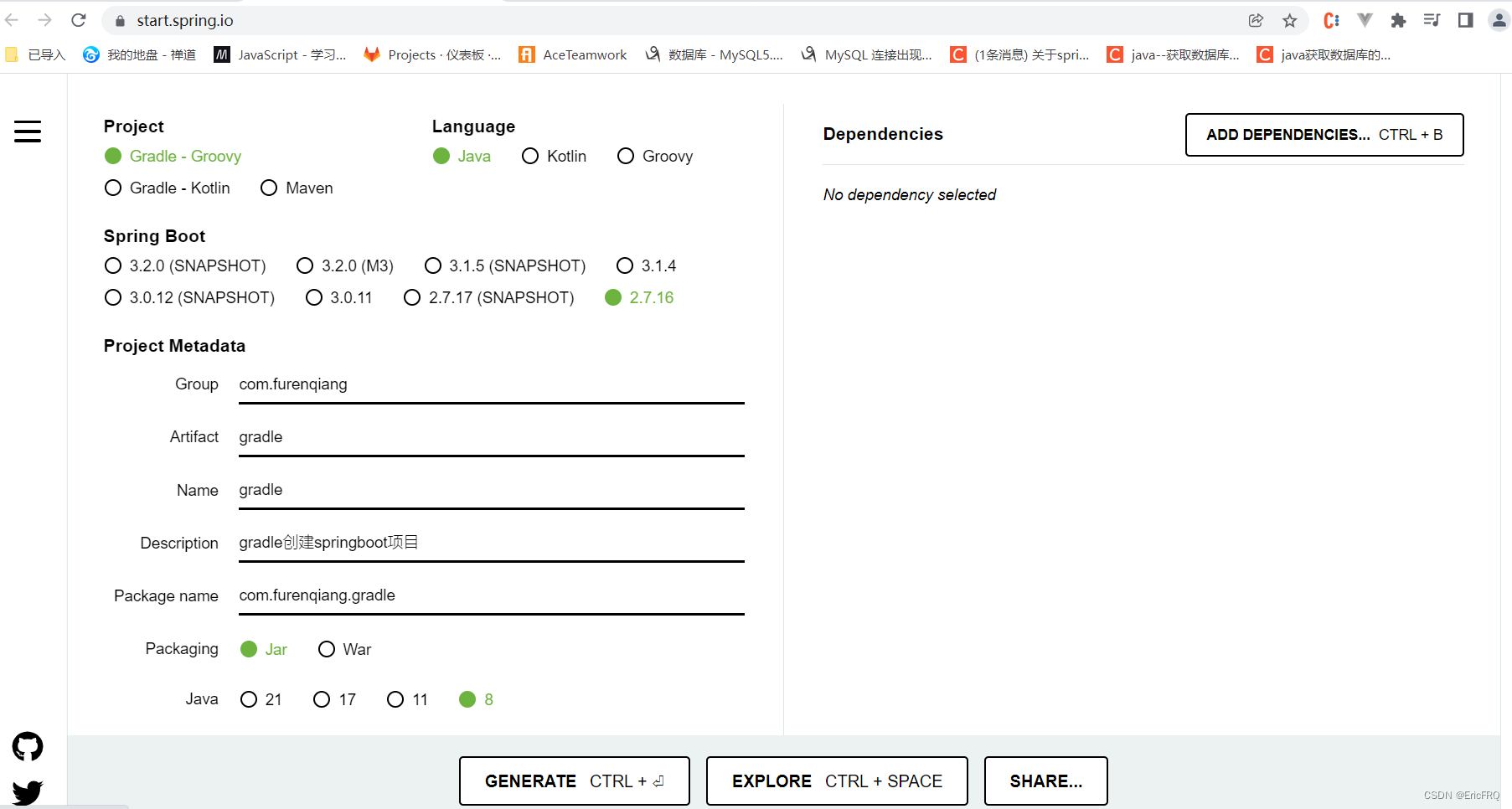
Task: Open the AceTeamwork bookmark
Action: [x=573, y=54]
